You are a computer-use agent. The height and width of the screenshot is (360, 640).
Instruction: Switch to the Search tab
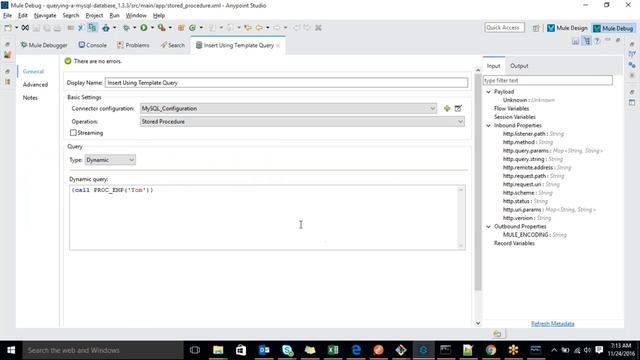coord(173,45)
